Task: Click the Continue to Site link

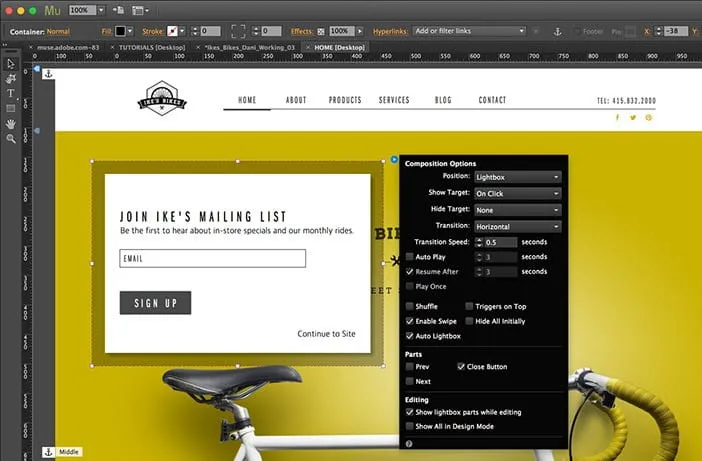Action: tap(326, 334)
